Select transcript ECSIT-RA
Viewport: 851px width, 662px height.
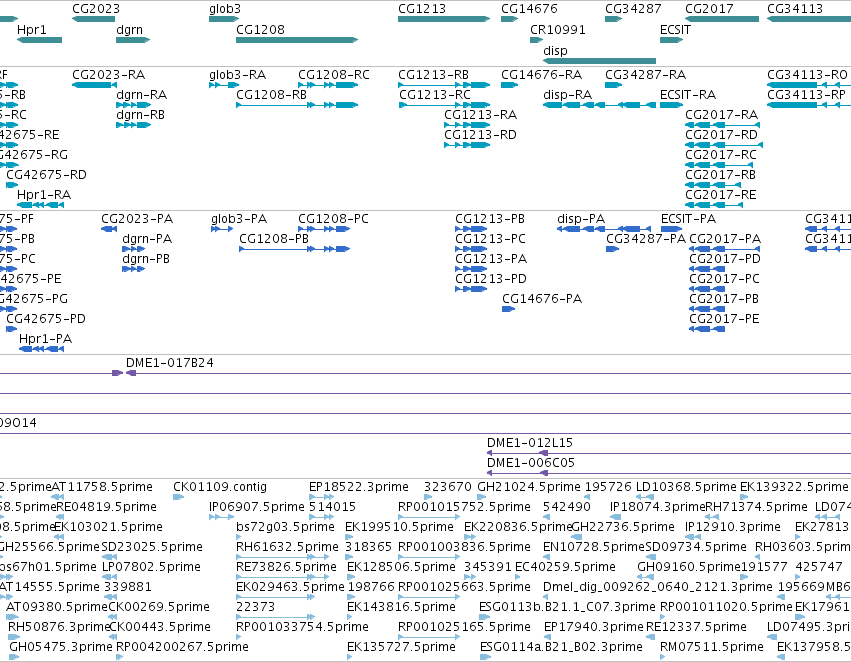(671, 105)
